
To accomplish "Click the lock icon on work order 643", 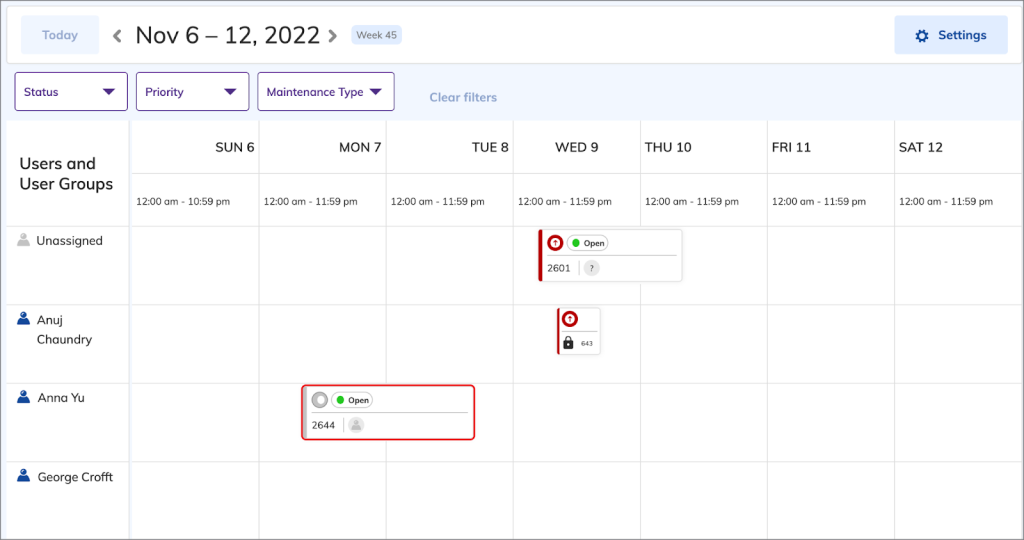I will (568, 343).
